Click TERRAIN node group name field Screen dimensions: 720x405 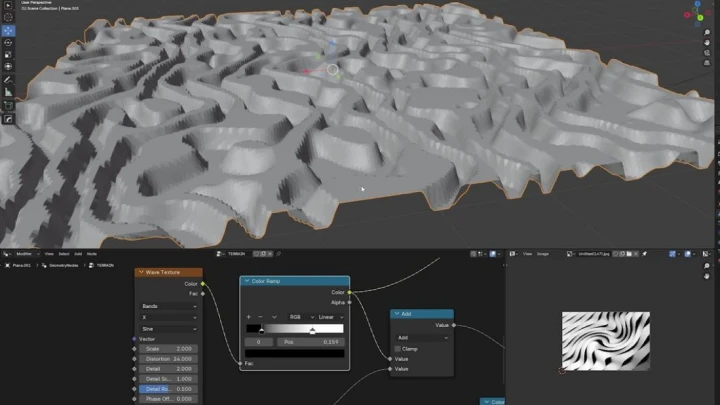click(x=238, y=253)
